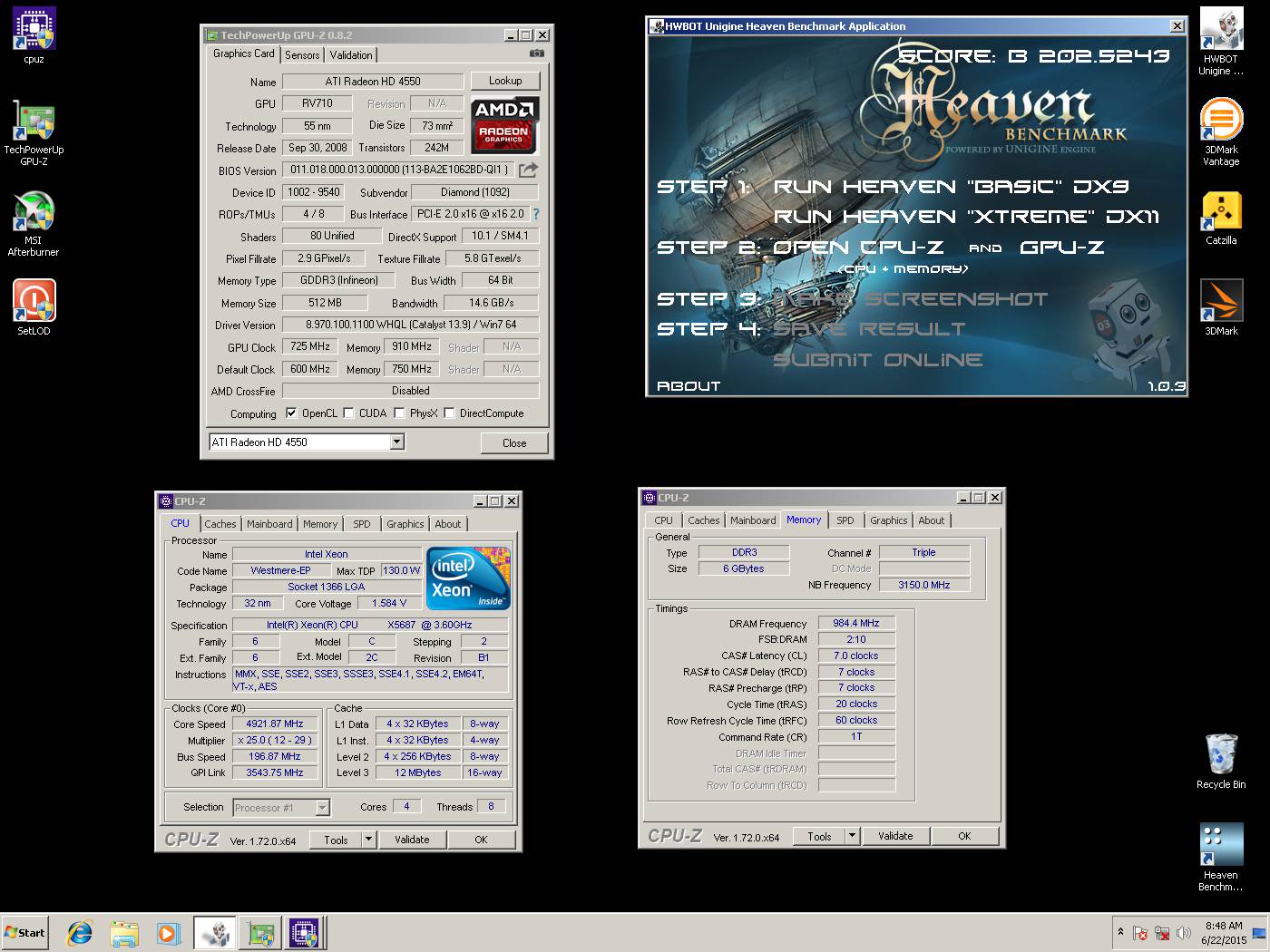Click Validate in right CPU-Z window
The height and width of the screenshot is (952, 1270).
click(x=895, y=836)
